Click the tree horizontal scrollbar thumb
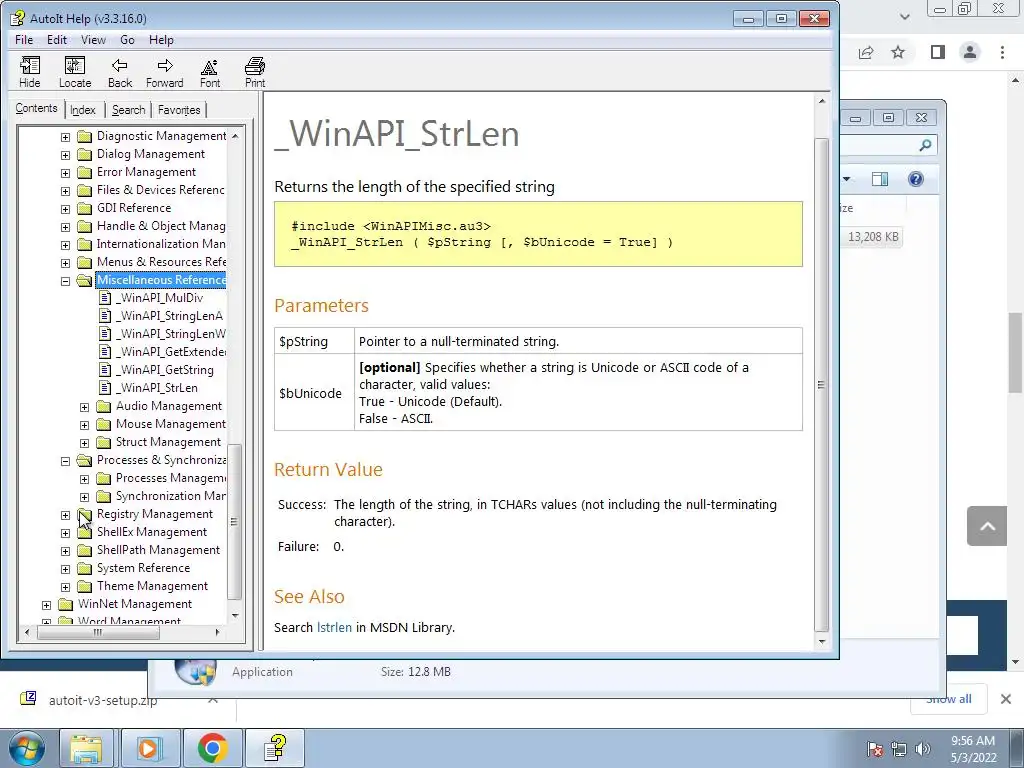 click(98, 632)
